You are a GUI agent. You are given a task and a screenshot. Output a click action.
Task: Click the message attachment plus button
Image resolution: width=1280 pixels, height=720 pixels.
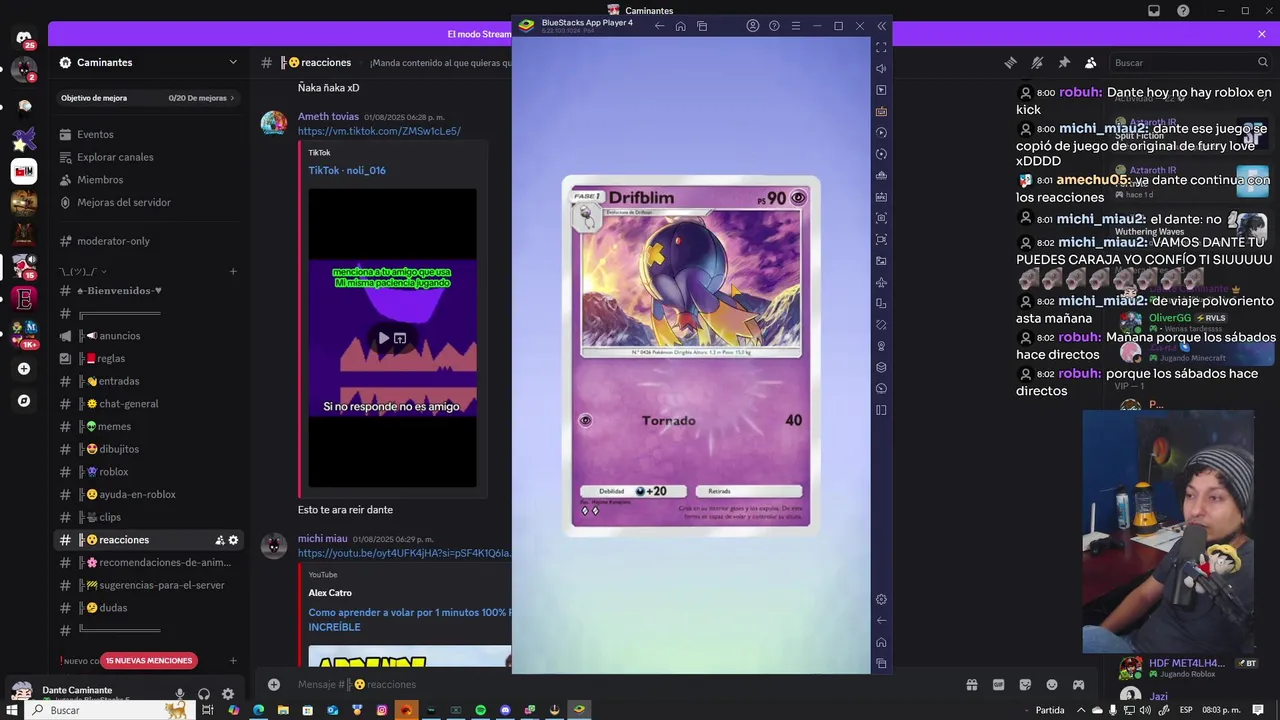coord(273,684)
